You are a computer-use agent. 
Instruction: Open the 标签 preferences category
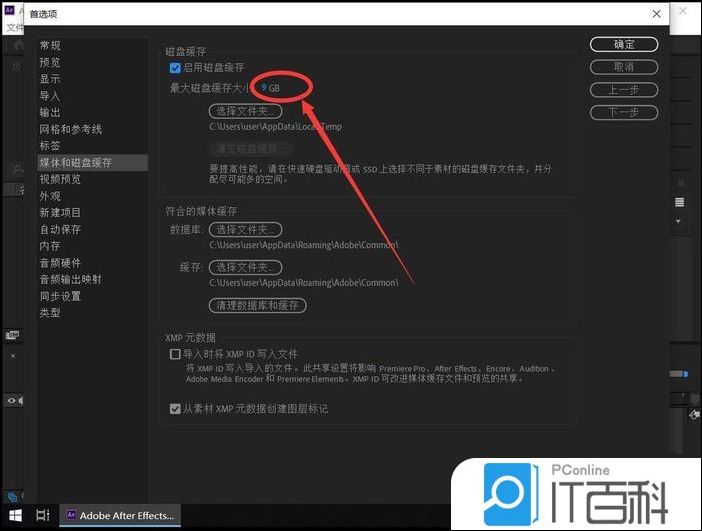[x=50, y=146]
